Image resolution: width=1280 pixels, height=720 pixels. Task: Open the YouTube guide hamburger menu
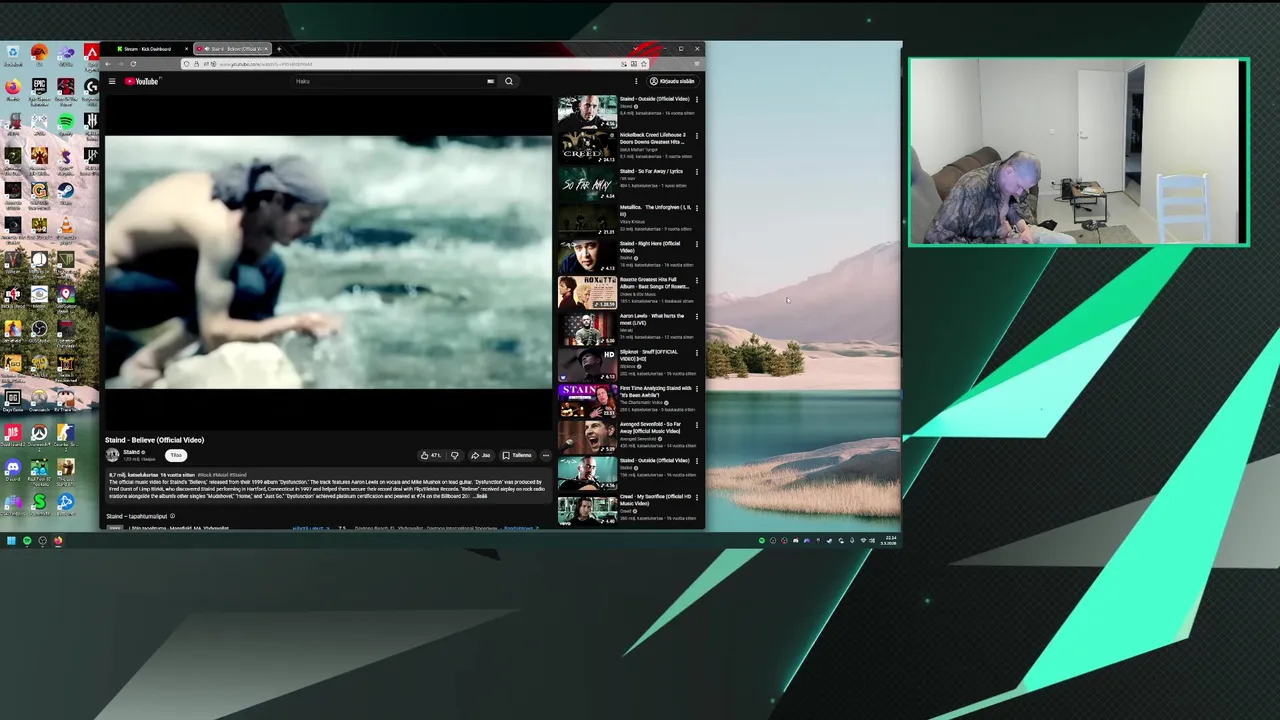coord(112,81)
